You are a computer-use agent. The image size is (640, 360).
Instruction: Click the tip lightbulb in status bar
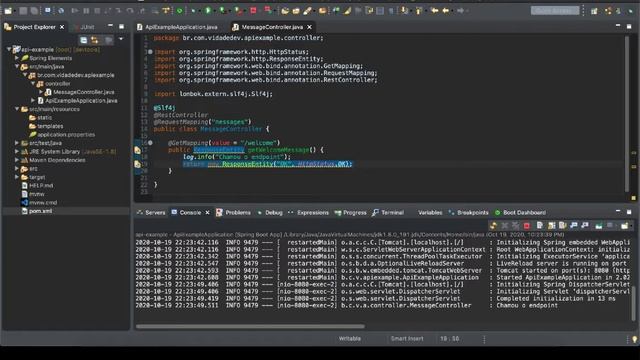point(634,339)
